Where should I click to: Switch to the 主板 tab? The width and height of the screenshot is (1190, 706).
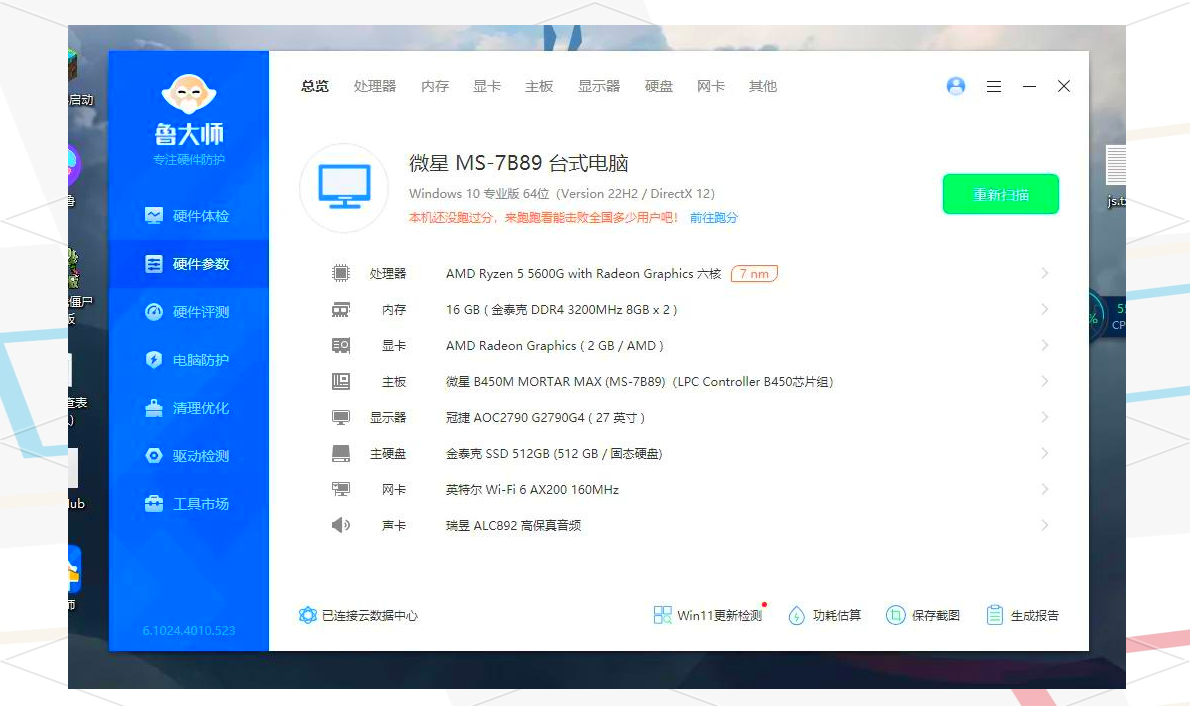click(539, 87)
